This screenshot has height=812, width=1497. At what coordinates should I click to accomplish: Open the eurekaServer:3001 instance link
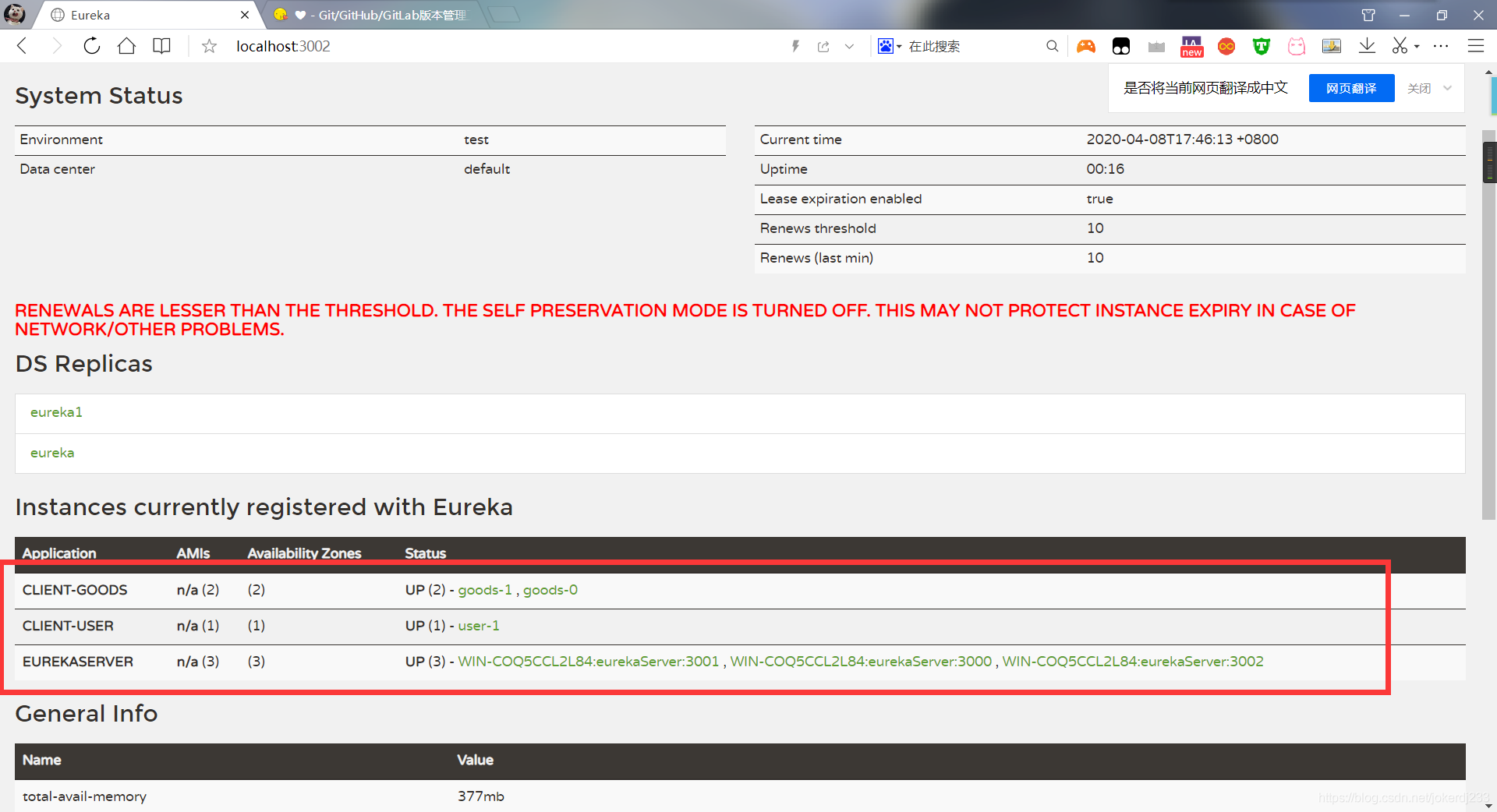(589, 662)
